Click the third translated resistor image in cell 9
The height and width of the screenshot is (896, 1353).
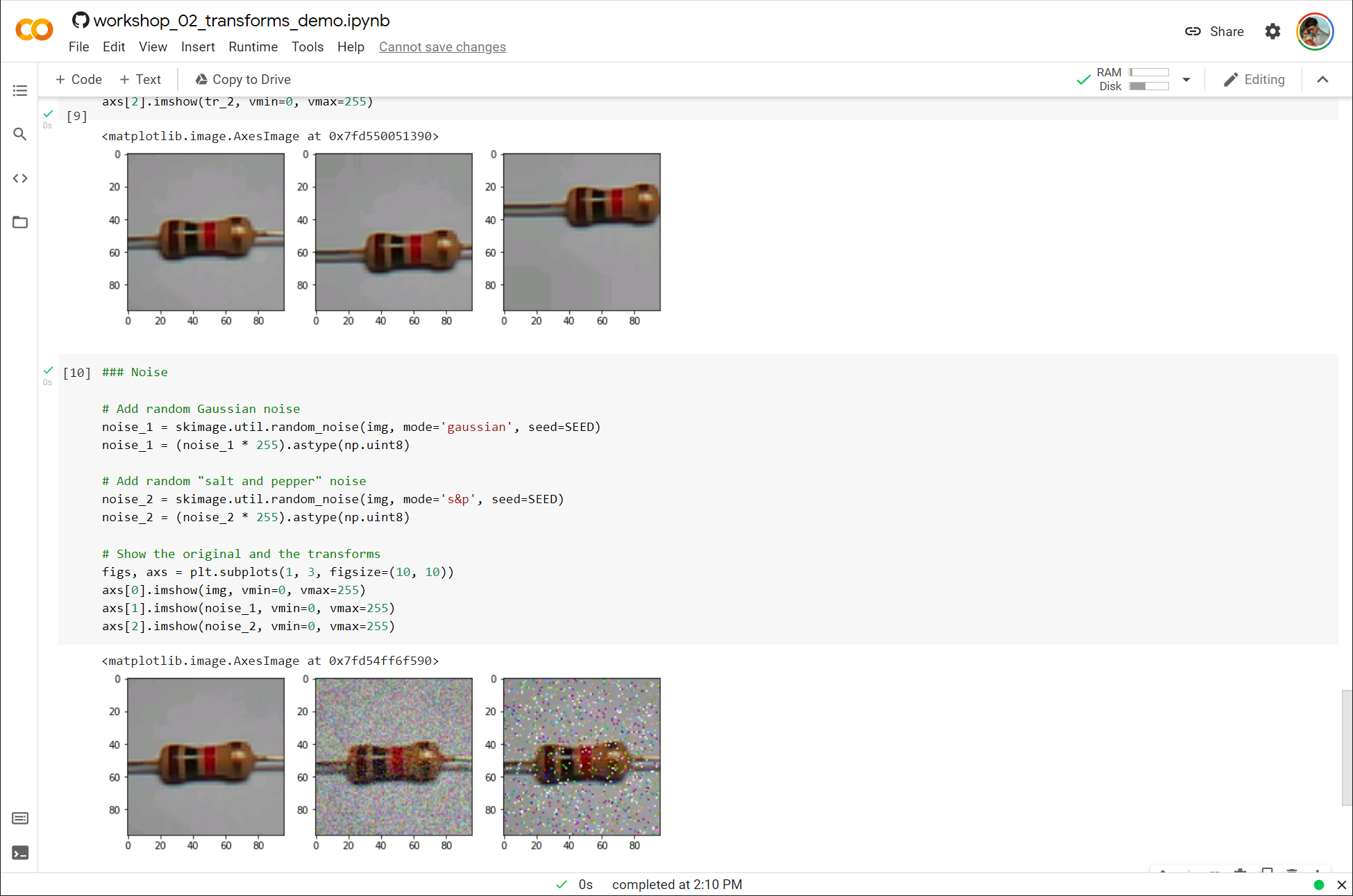click(x=582, y=232)
